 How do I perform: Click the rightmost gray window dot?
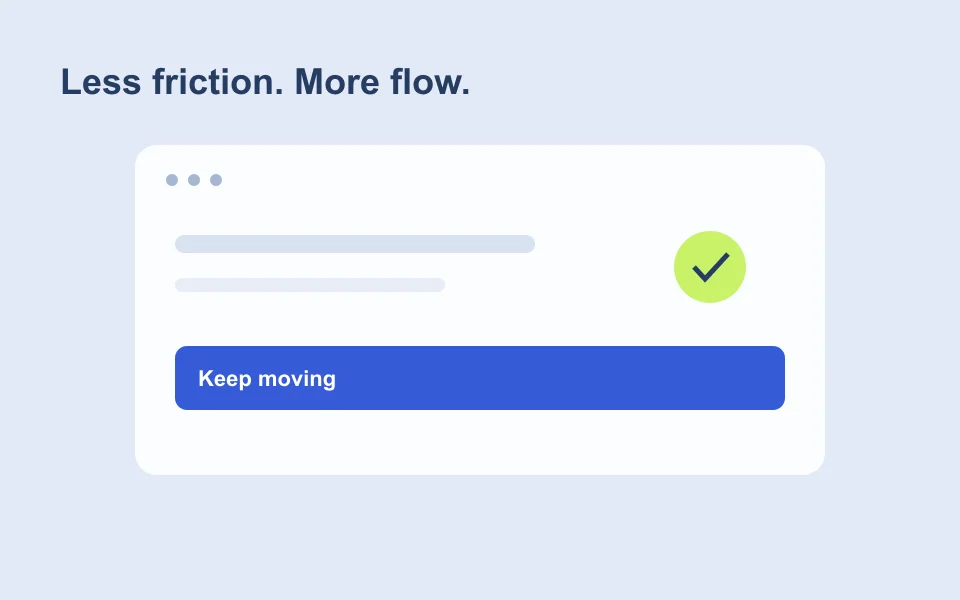coord(216,180)
